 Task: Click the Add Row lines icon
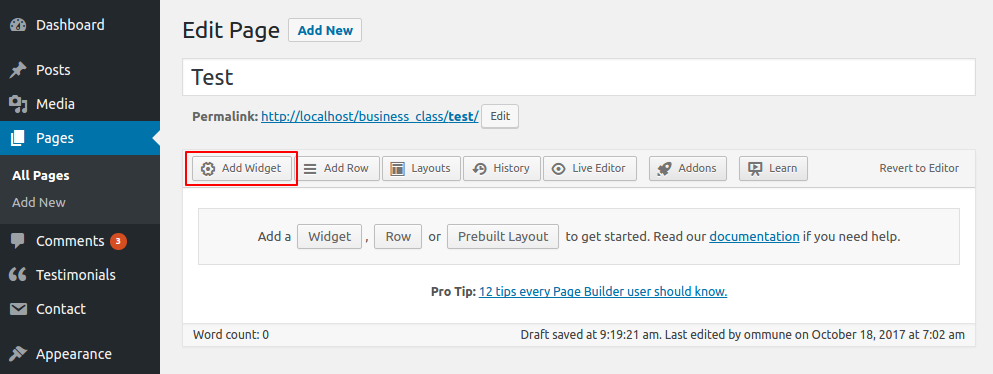coord(310,168)
